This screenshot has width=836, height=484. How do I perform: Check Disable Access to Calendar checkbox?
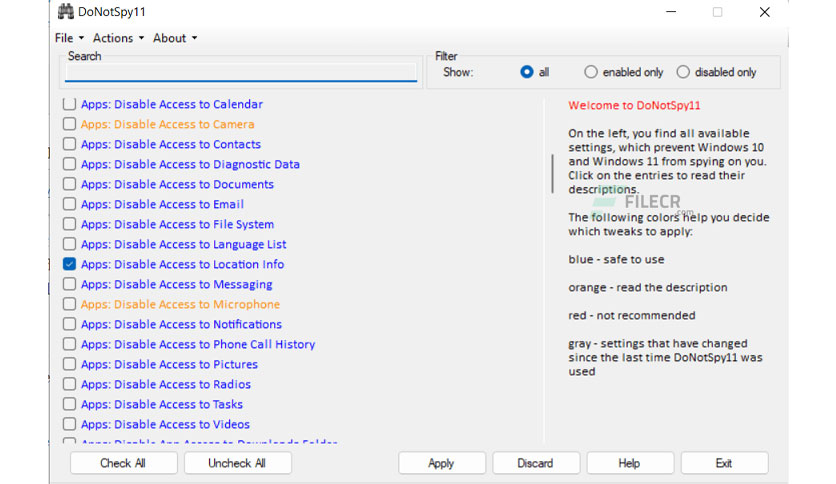[x=69, y=104]
